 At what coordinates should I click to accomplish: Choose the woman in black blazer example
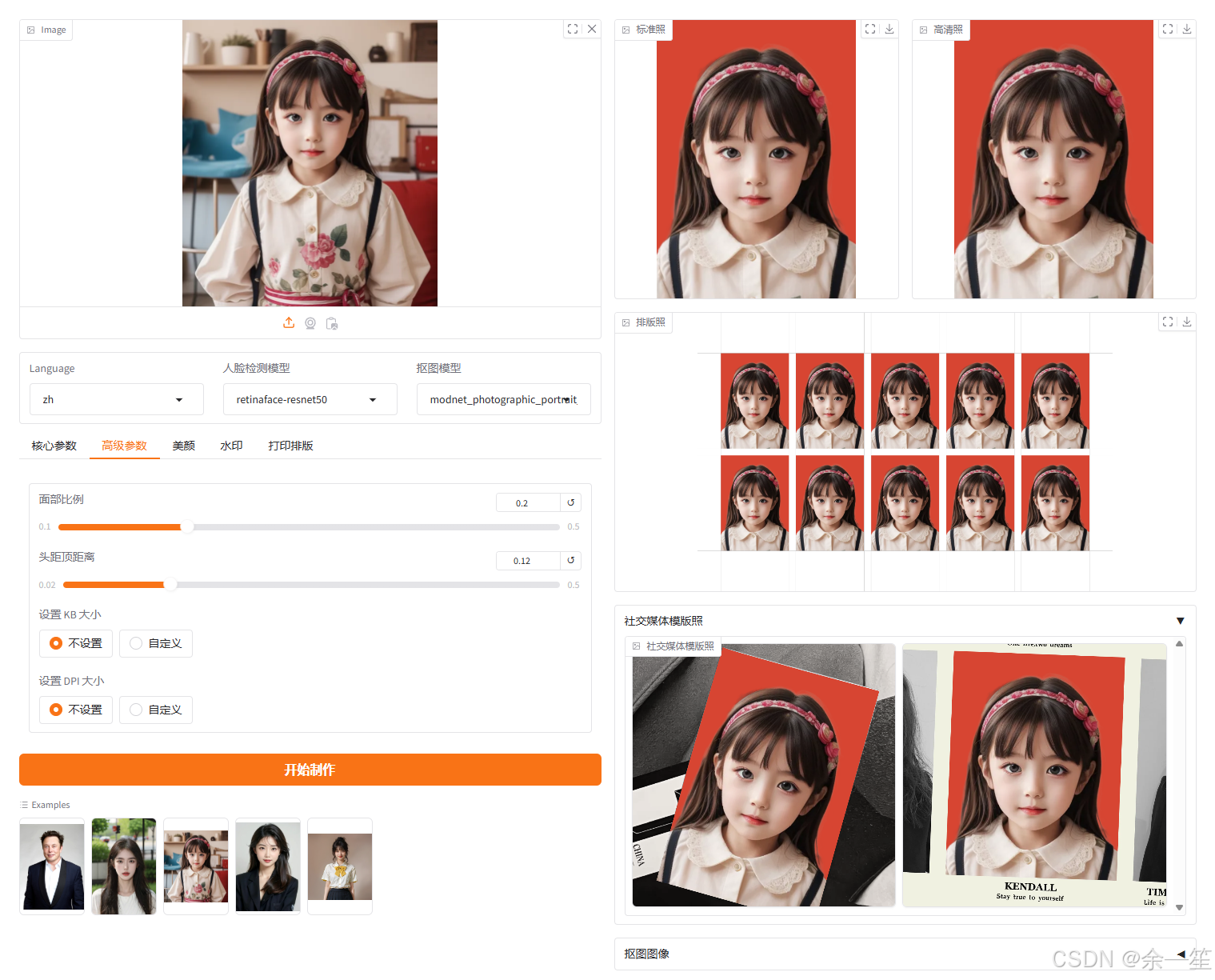point(268,866)
